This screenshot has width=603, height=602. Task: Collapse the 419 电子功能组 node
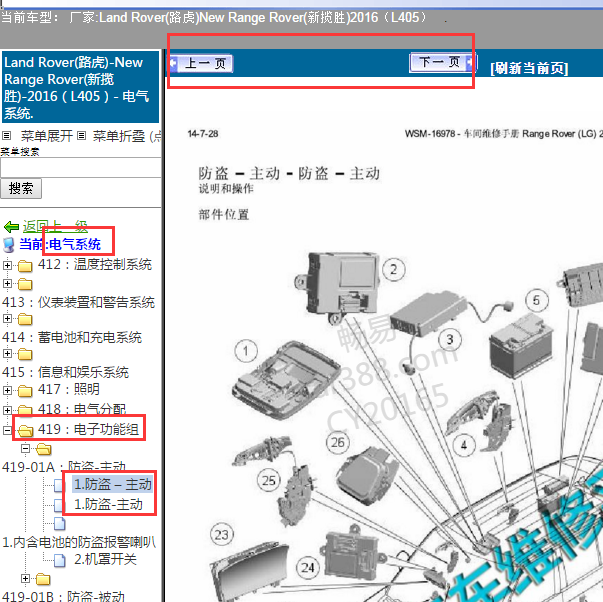(x=7, y=430)
